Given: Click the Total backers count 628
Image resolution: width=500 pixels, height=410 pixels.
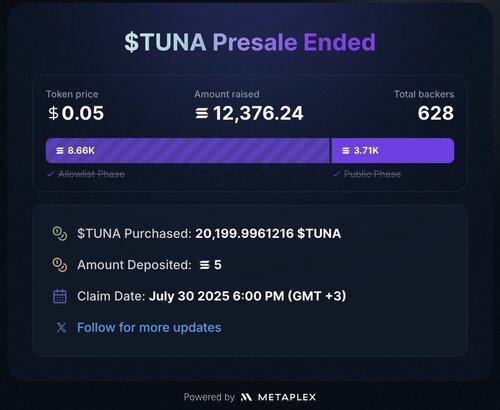Looking at the screenshot, I should click(436, 113).
